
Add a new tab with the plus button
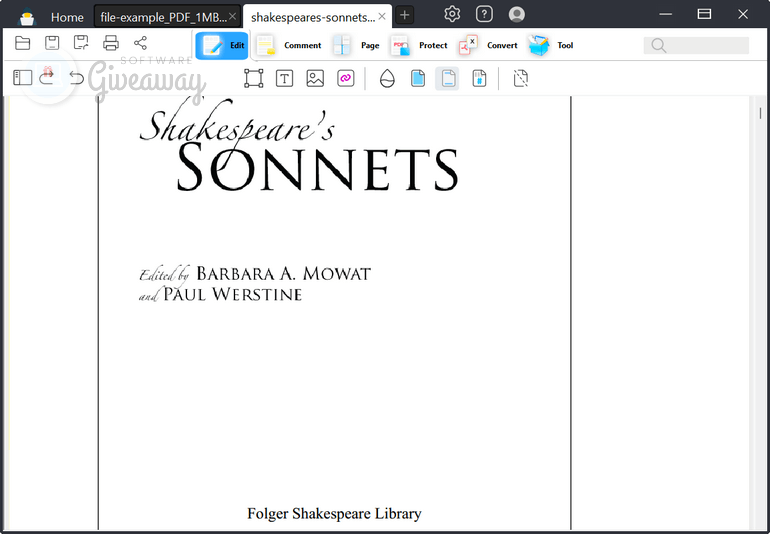pos(404,15)
